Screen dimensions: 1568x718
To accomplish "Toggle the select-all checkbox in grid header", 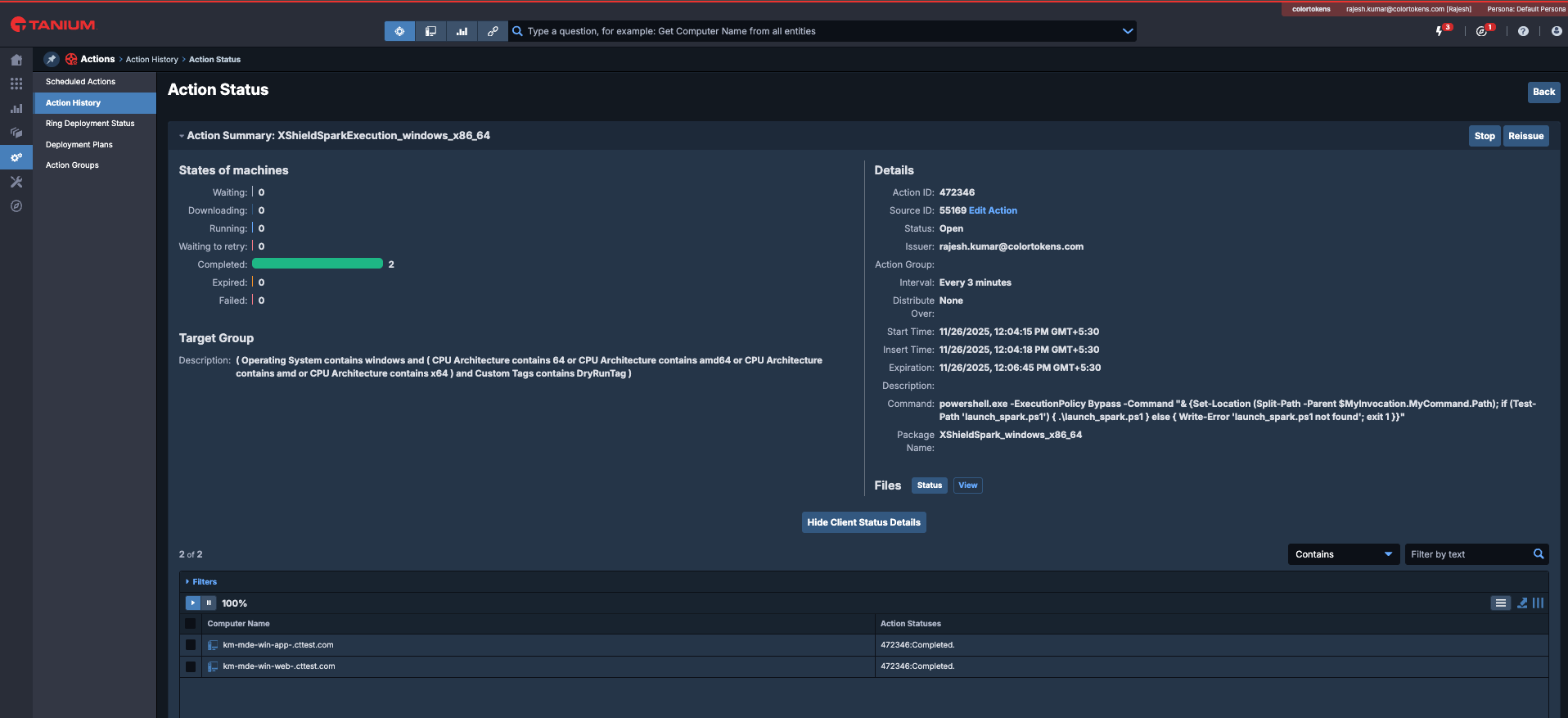I will pos(191,624).
